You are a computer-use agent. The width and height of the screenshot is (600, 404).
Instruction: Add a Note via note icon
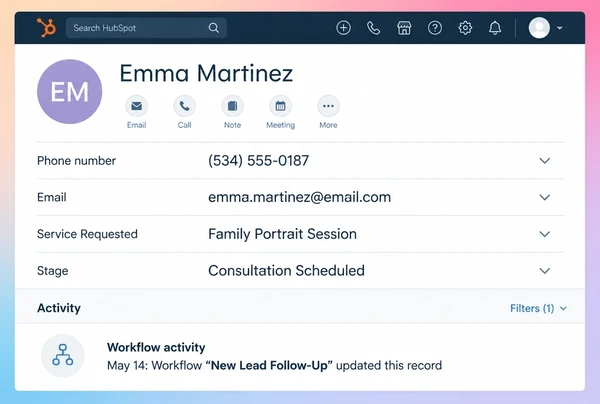click(x=232, y=106)
